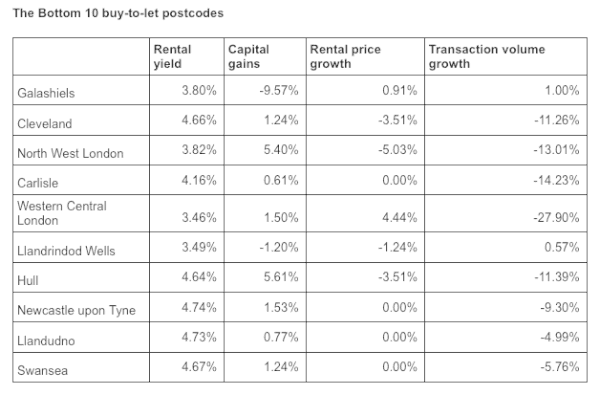Select Newcastle's 4.74% rental yield cell

[x=199, y=307]
